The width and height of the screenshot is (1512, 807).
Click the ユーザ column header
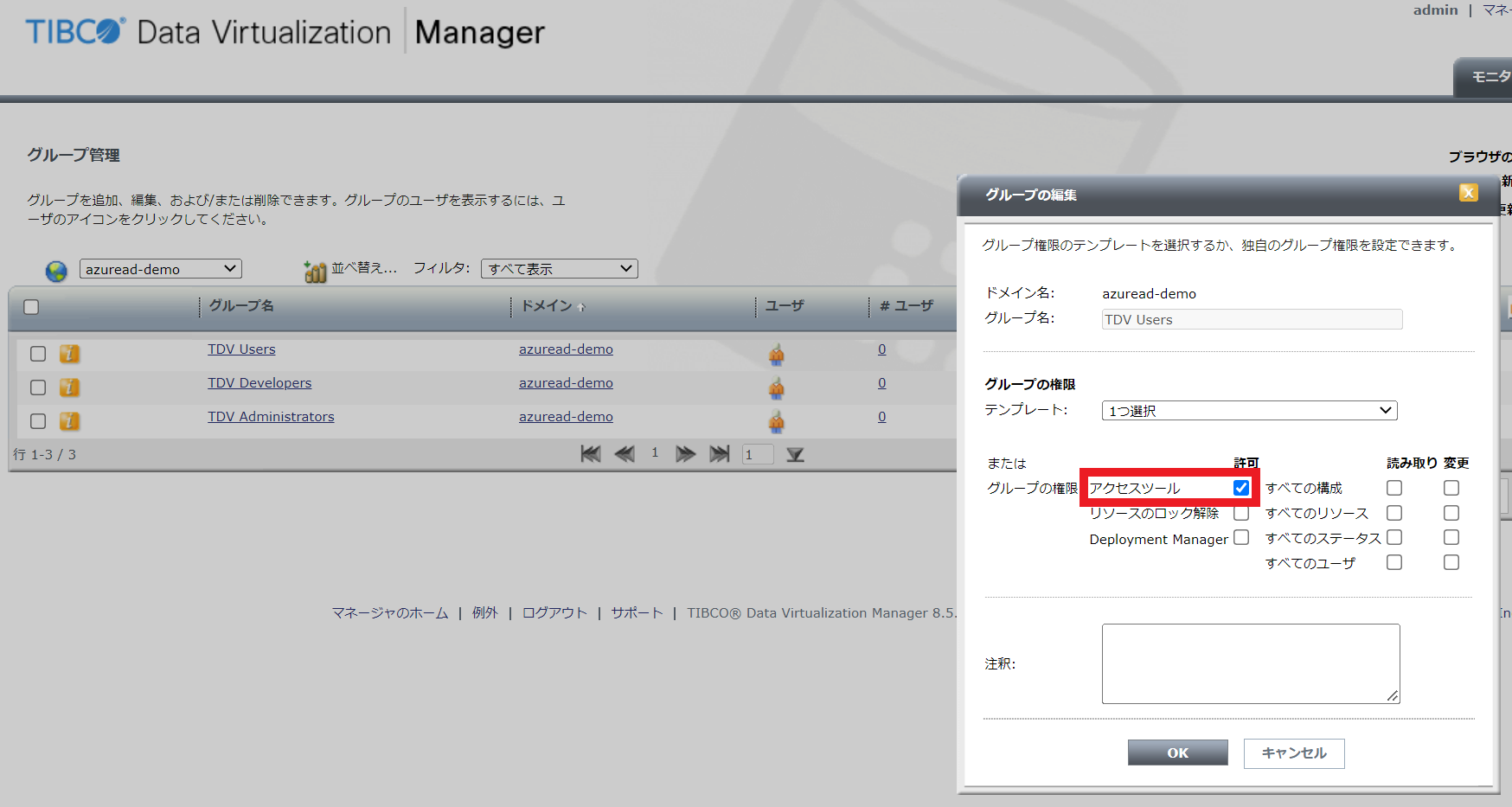click(x=785, y=306)
